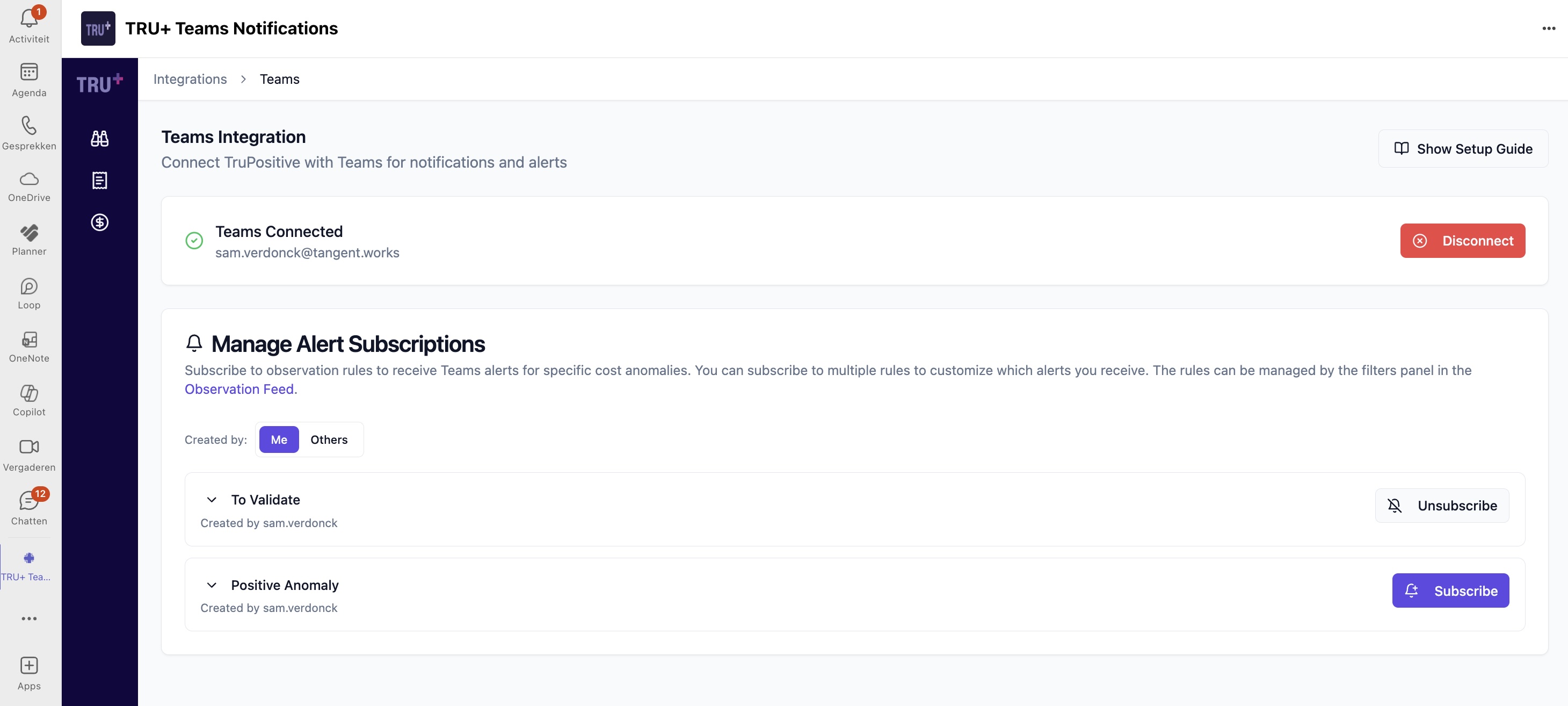Click the Disconnect button
The width and height of the screenshot is (1568, 706).
pos(1462,241)
